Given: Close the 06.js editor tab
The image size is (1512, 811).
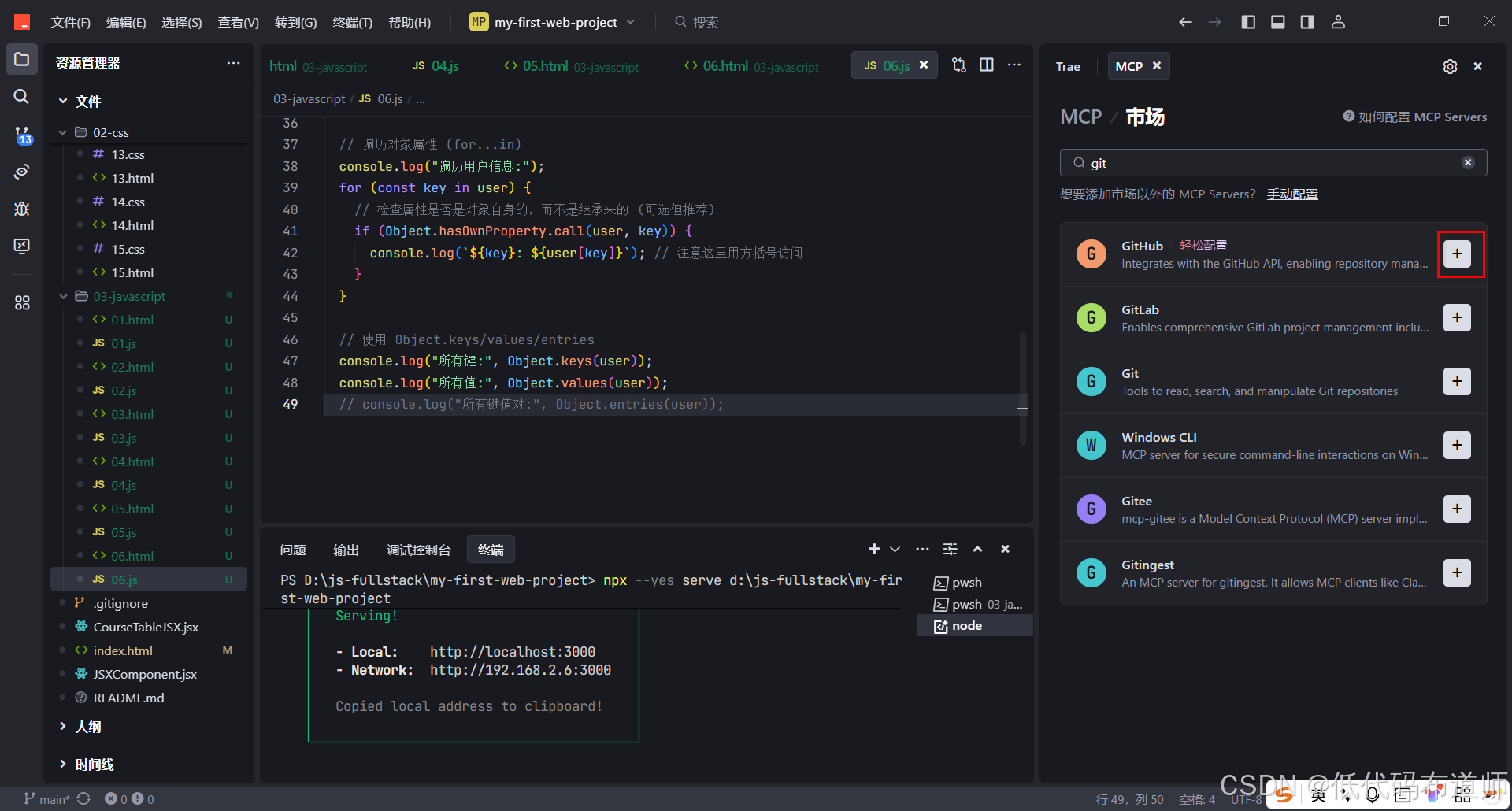Looking at the screenshot, I should [x=924, y=65].
